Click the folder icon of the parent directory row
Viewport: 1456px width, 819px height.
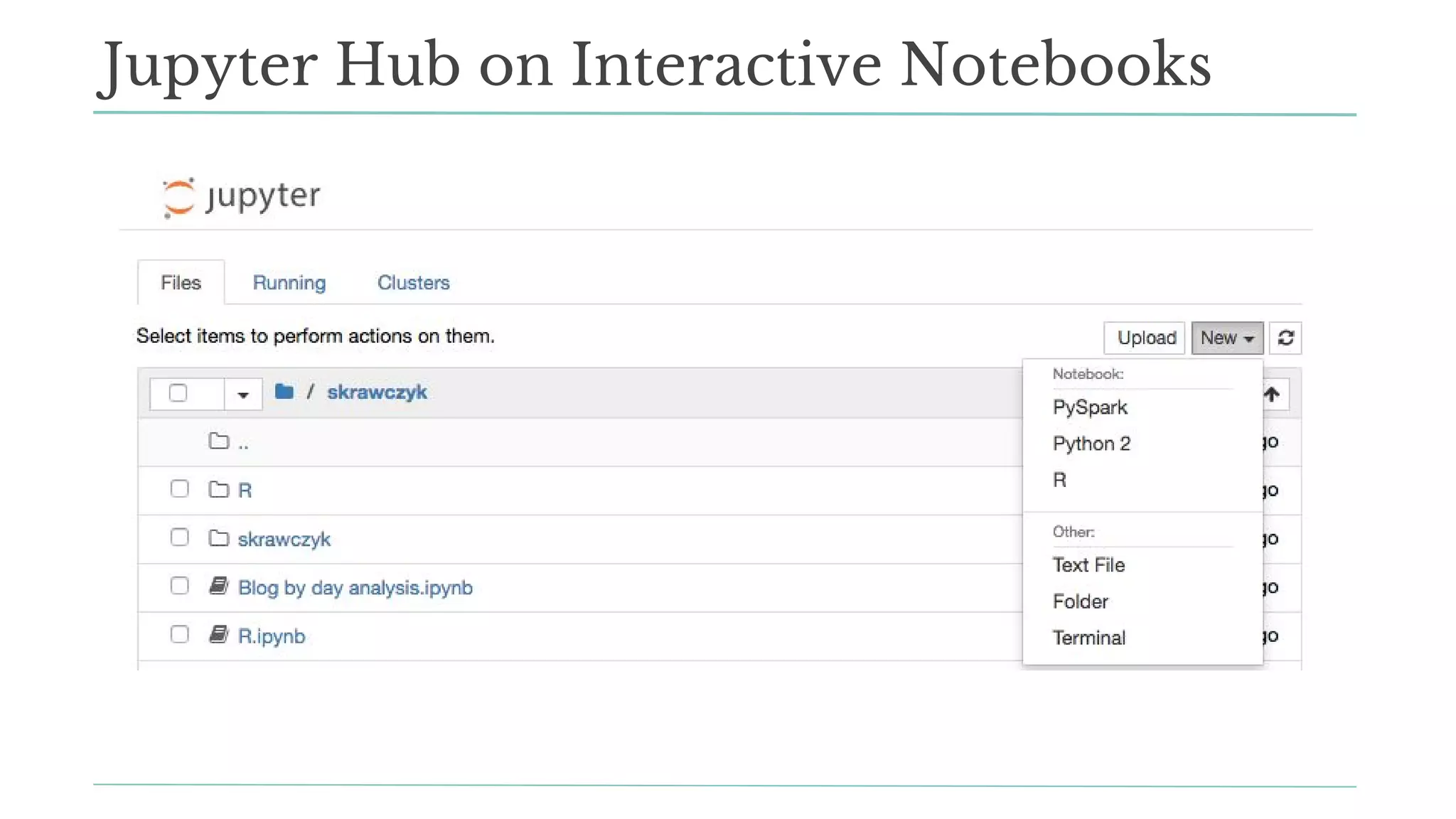pyautogui.click(x=219, y=441)
